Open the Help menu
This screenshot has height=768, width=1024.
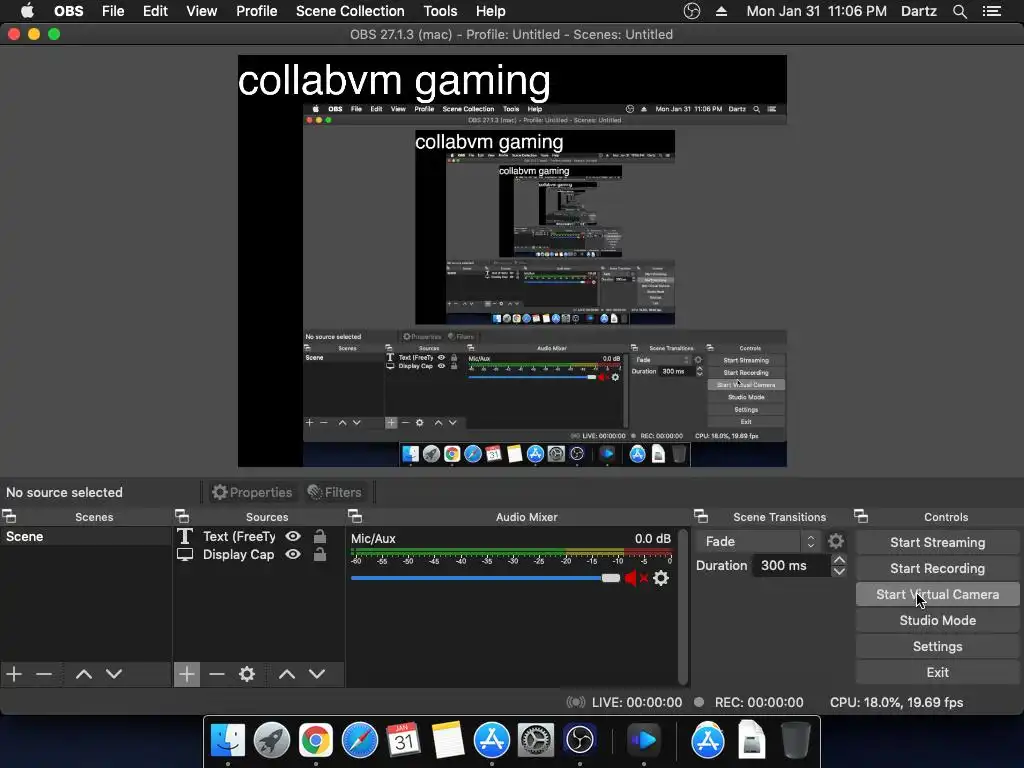(x=490, y=11)
